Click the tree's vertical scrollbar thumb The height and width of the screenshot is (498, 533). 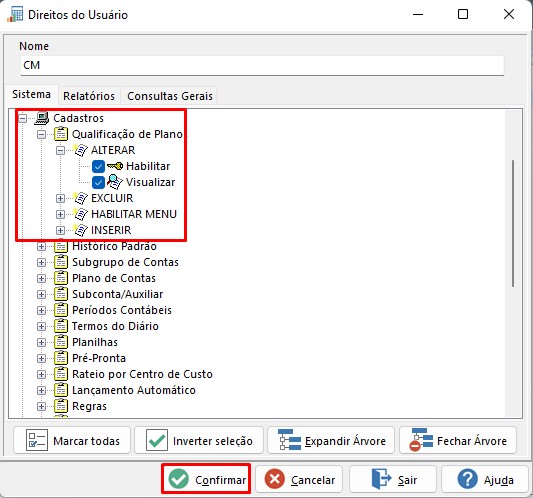tap(513, 223)
